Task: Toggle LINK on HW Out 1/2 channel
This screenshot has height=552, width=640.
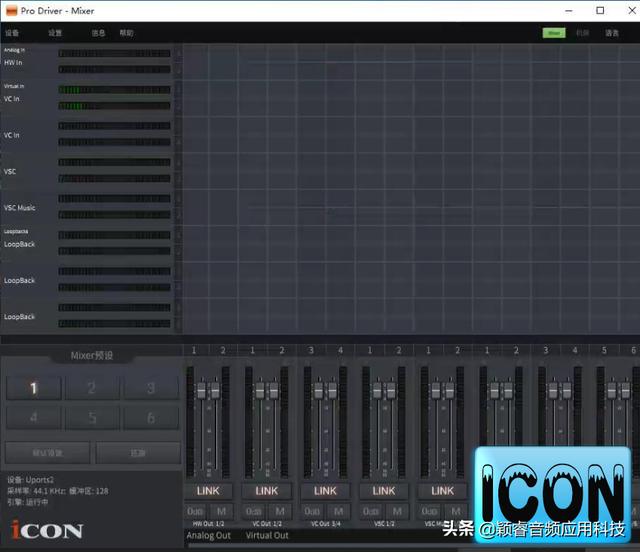Action: pyautogui.click(x=208, y=491)
